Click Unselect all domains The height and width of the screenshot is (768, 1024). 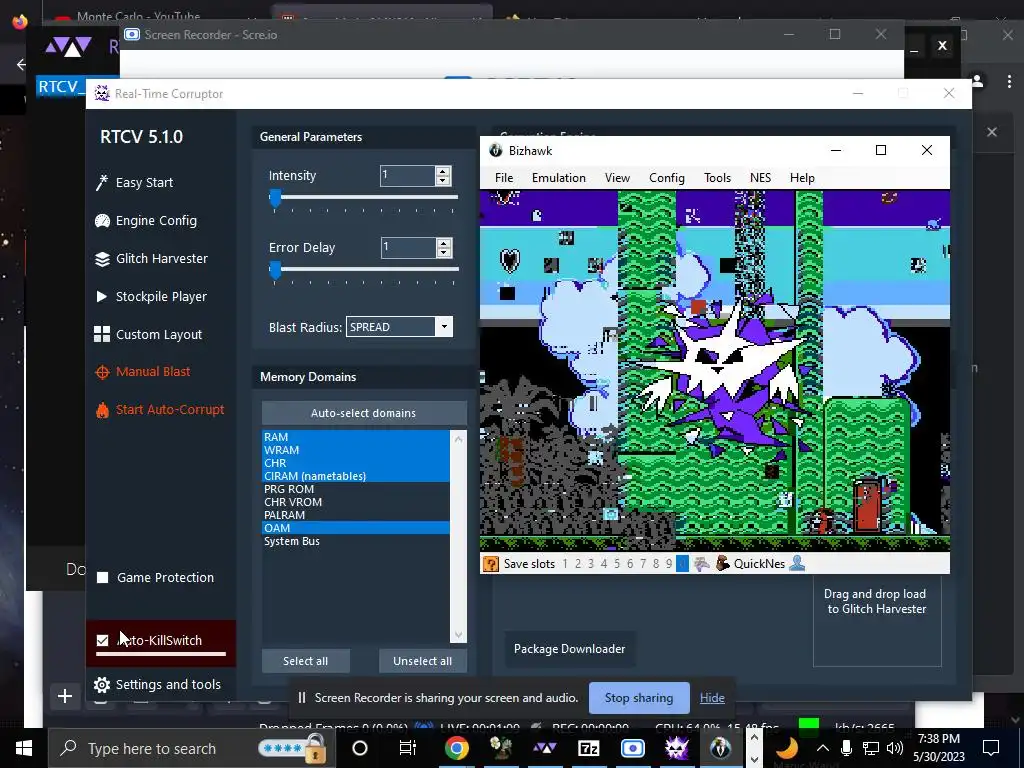pos(423,661)
